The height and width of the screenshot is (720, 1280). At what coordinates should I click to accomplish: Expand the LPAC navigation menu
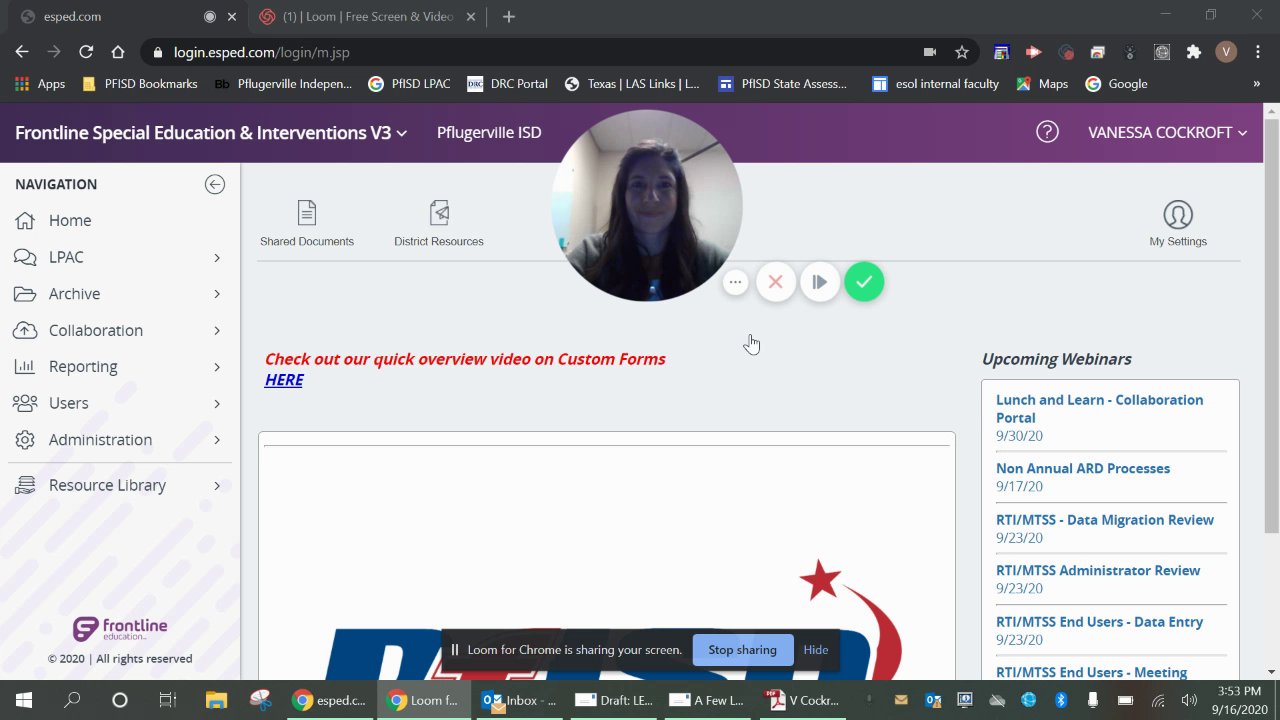[120, 257]
